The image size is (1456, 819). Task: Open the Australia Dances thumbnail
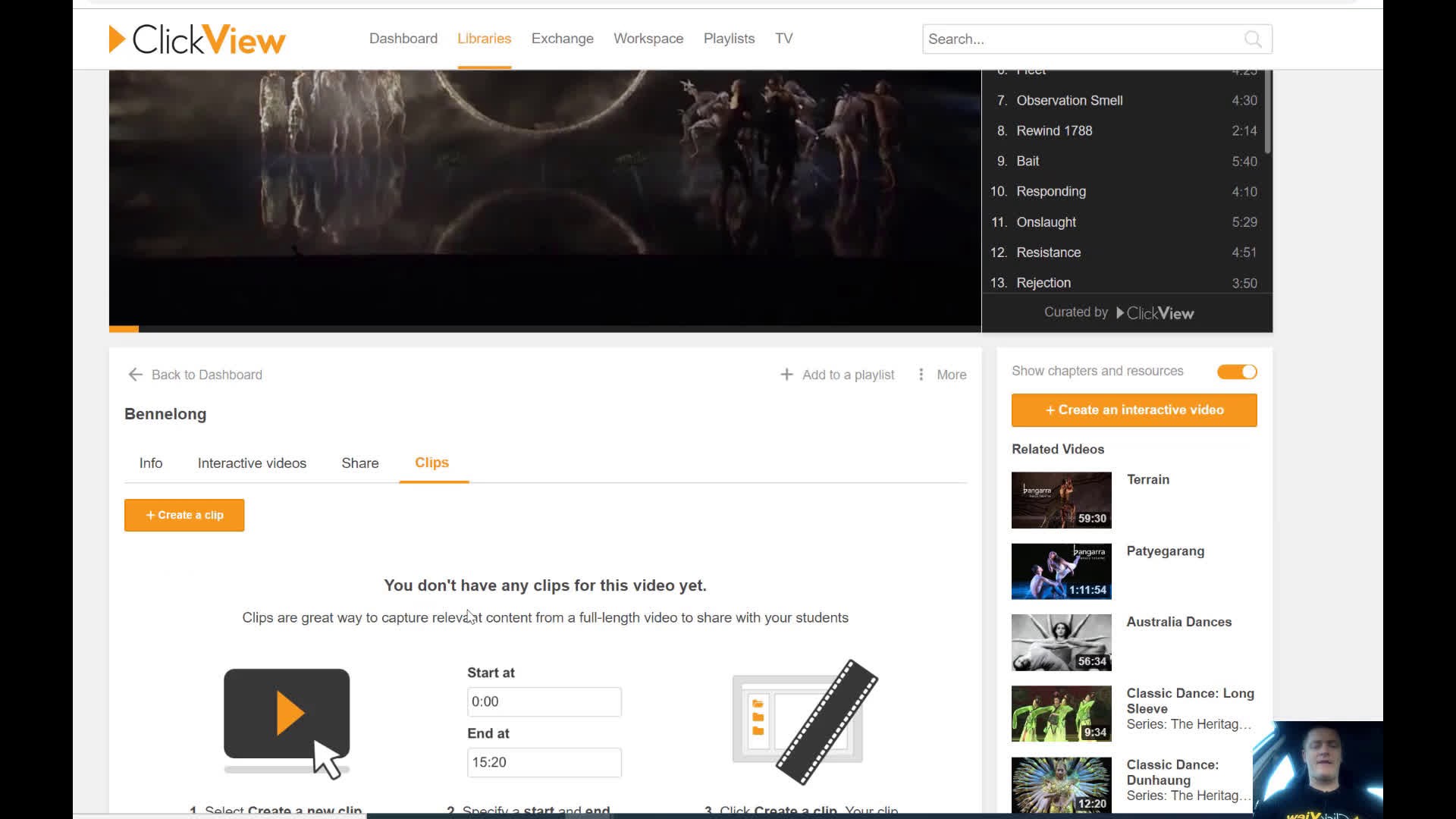(x=1062, y=643)
